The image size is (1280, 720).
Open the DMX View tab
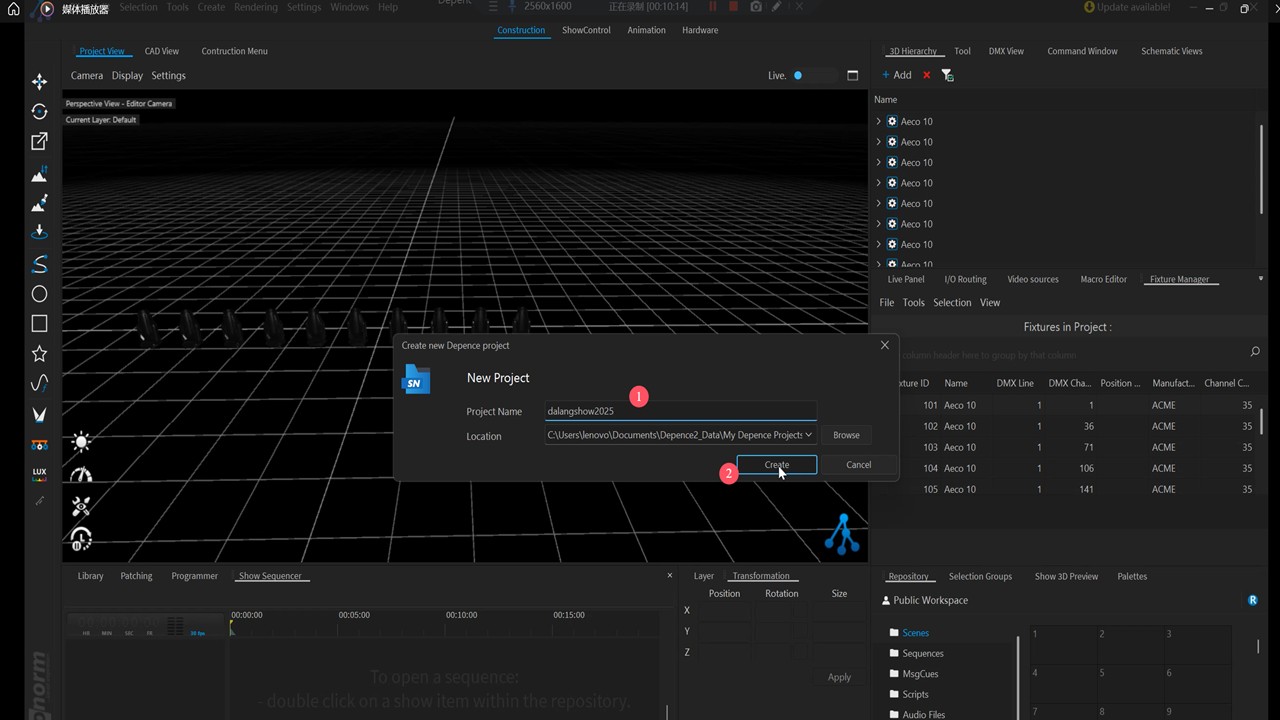(x=1005, y=51)
